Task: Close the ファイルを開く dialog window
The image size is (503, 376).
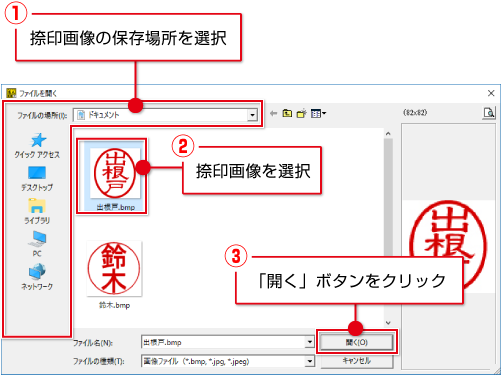Action: (x=491, y=93)
